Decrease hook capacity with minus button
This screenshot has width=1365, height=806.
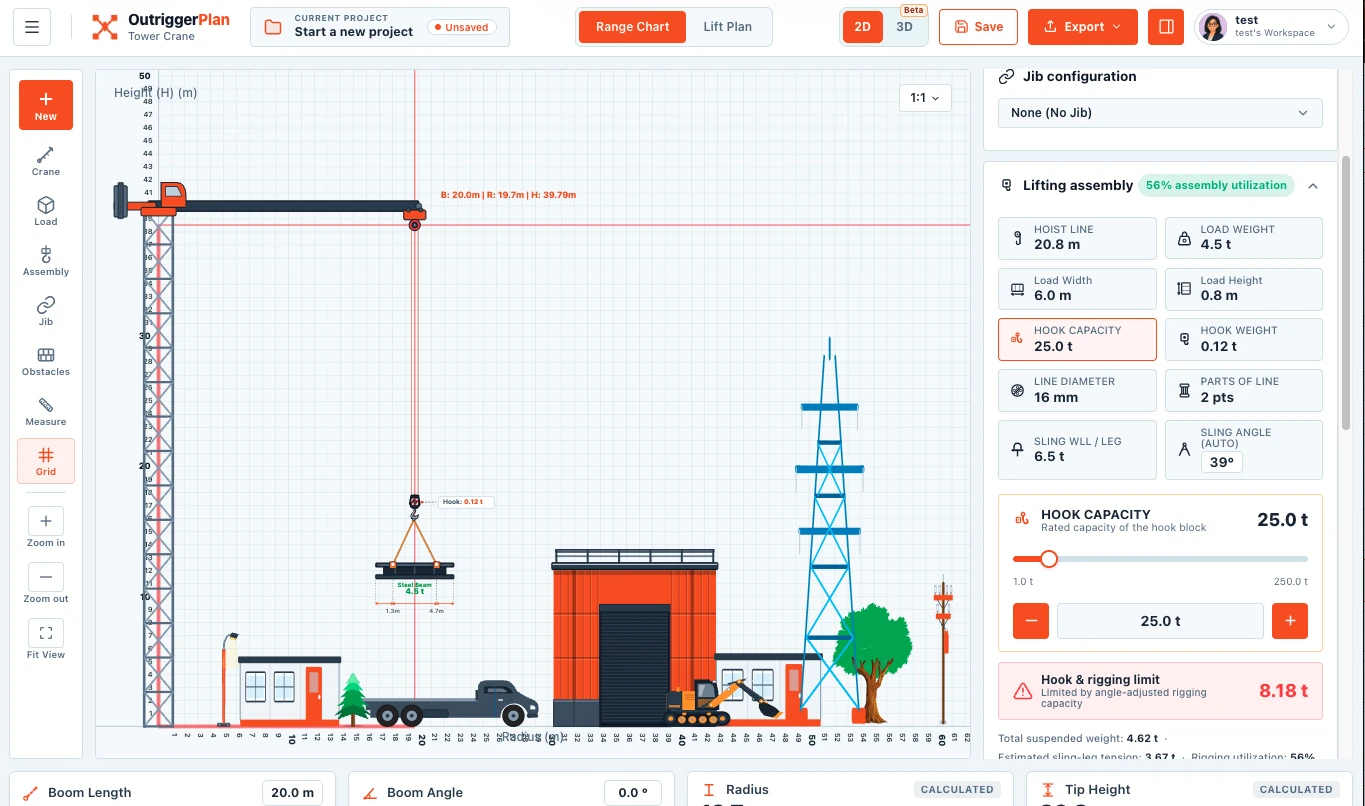tap(1031, 621)
